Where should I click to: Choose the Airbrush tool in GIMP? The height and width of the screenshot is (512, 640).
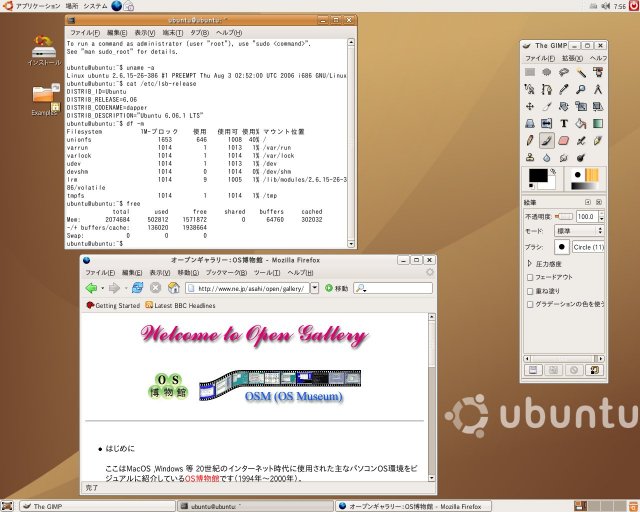[x=581, y=140]
